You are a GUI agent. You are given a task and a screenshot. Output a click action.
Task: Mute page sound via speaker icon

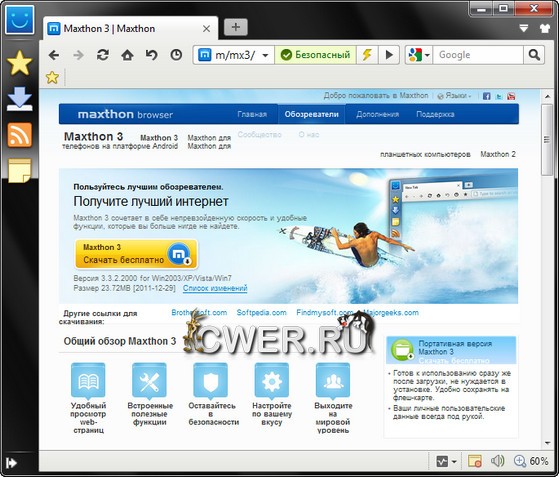[497, 461]
